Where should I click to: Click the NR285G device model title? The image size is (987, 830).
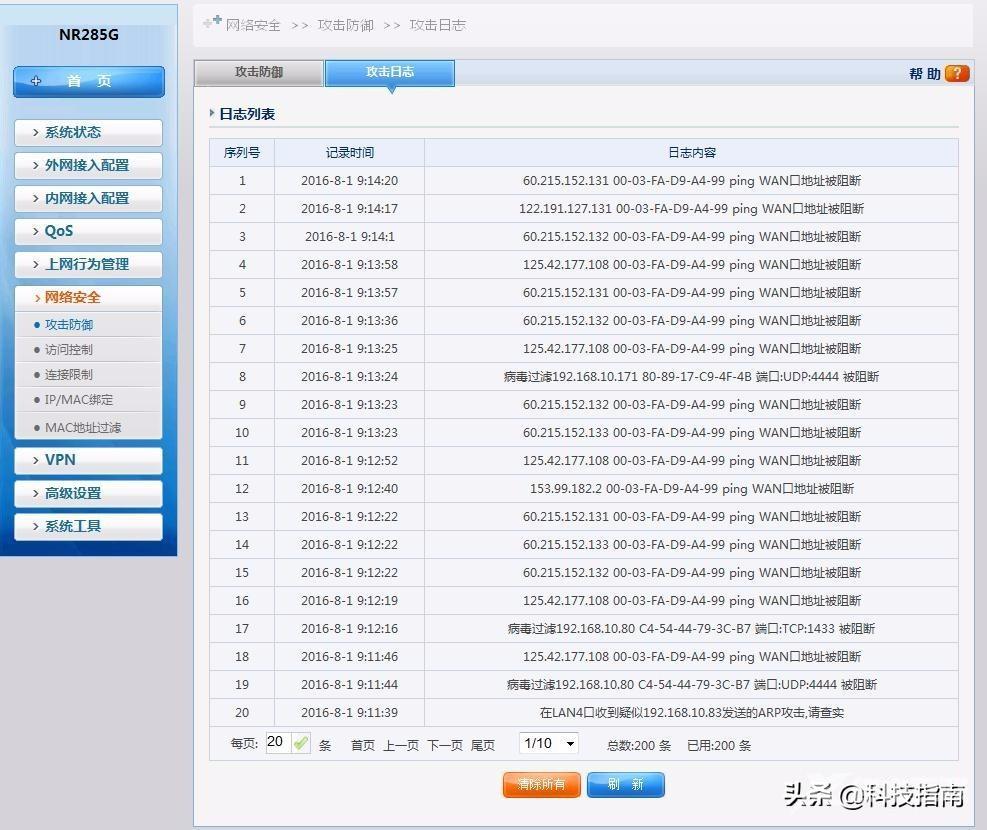click(89, 35)
